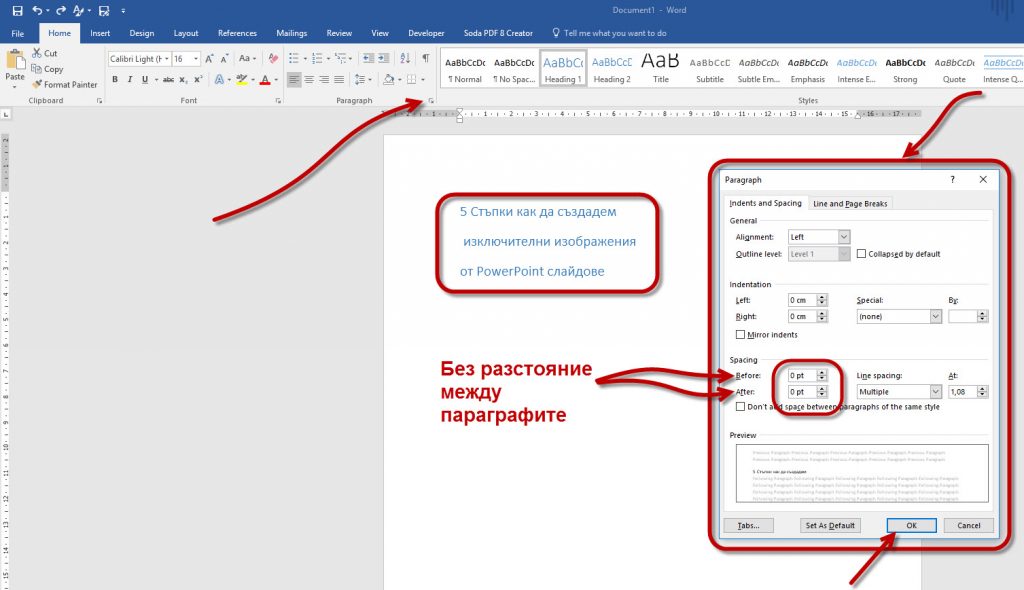This screenshot has width=1024, height=590.
Task: Switch to the Line and Page Breaks tab
Action: 850,204
